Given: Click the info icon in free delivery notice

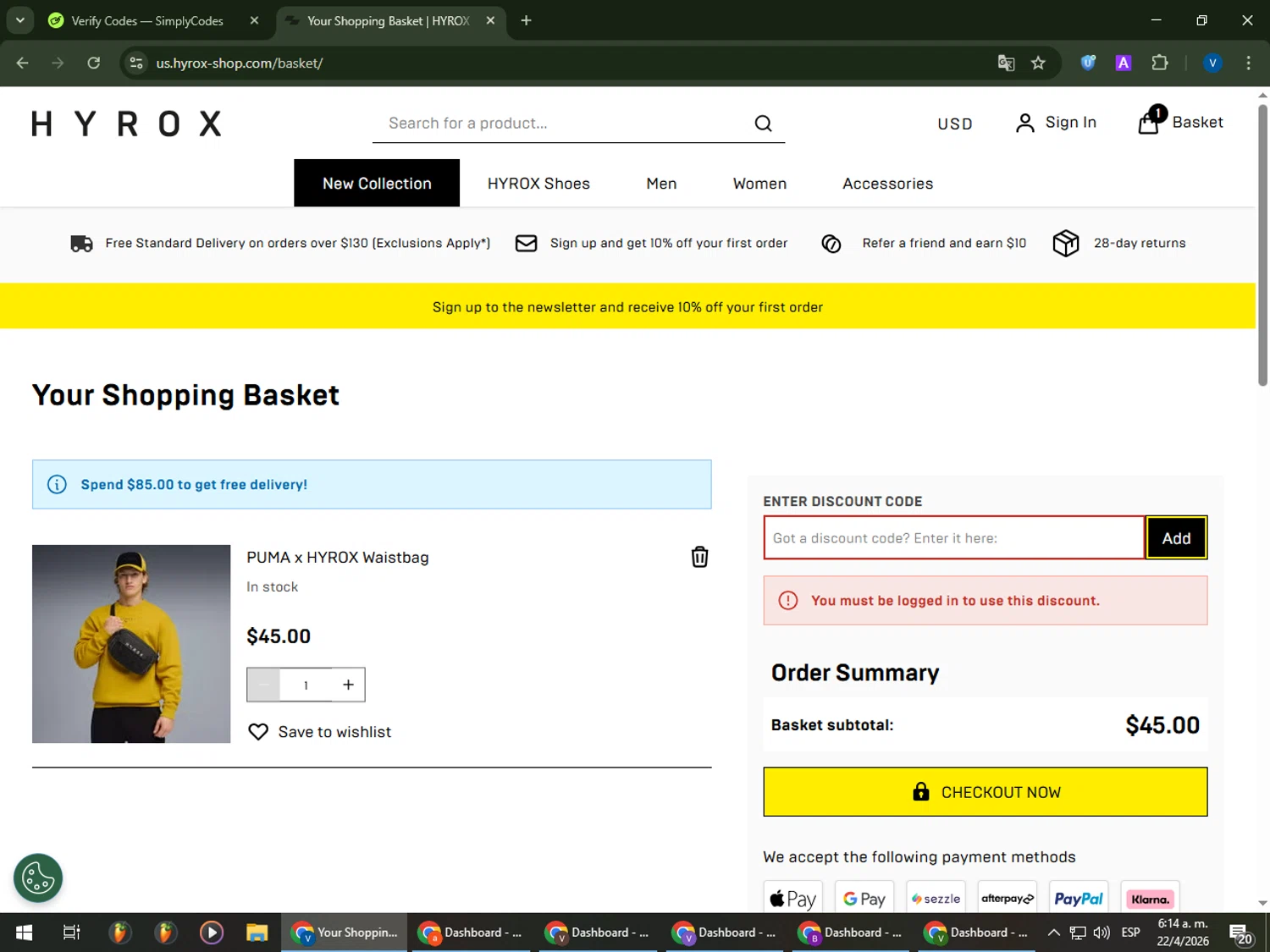Looking at the screenshot, I should tap(57, 484).
